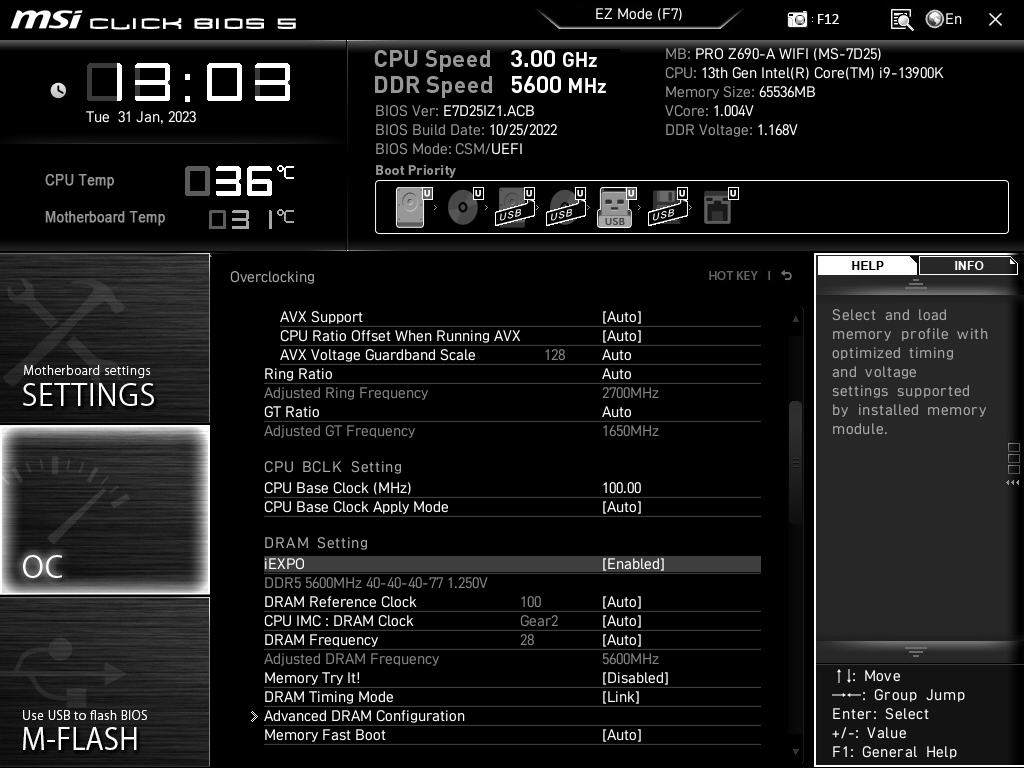Close the BIOS with the X icon

(x=995, y=20)
